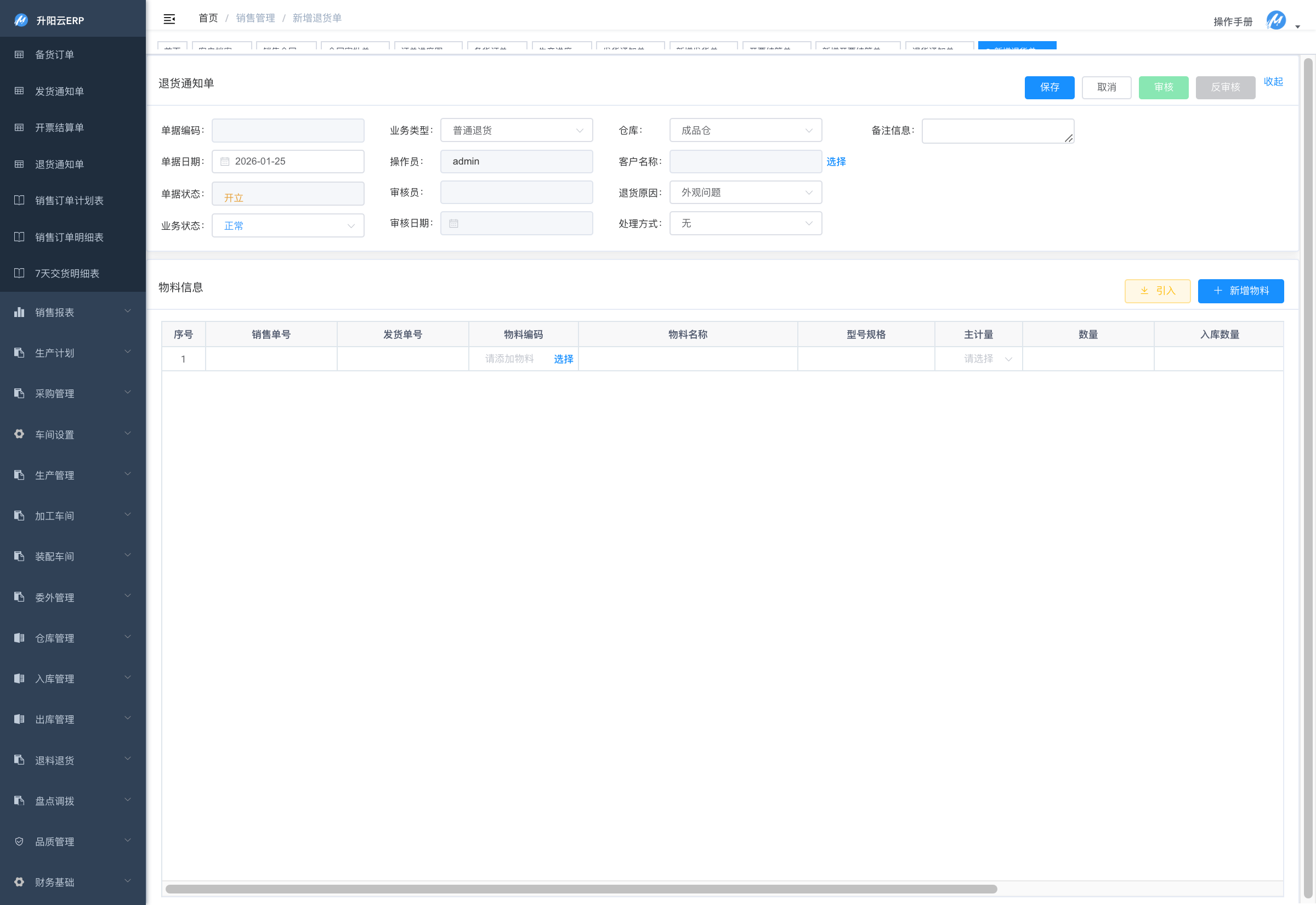The height and width of the screenshot is (905, 1316).
Task: Click the blue 保存 button
Action: 1049,87
